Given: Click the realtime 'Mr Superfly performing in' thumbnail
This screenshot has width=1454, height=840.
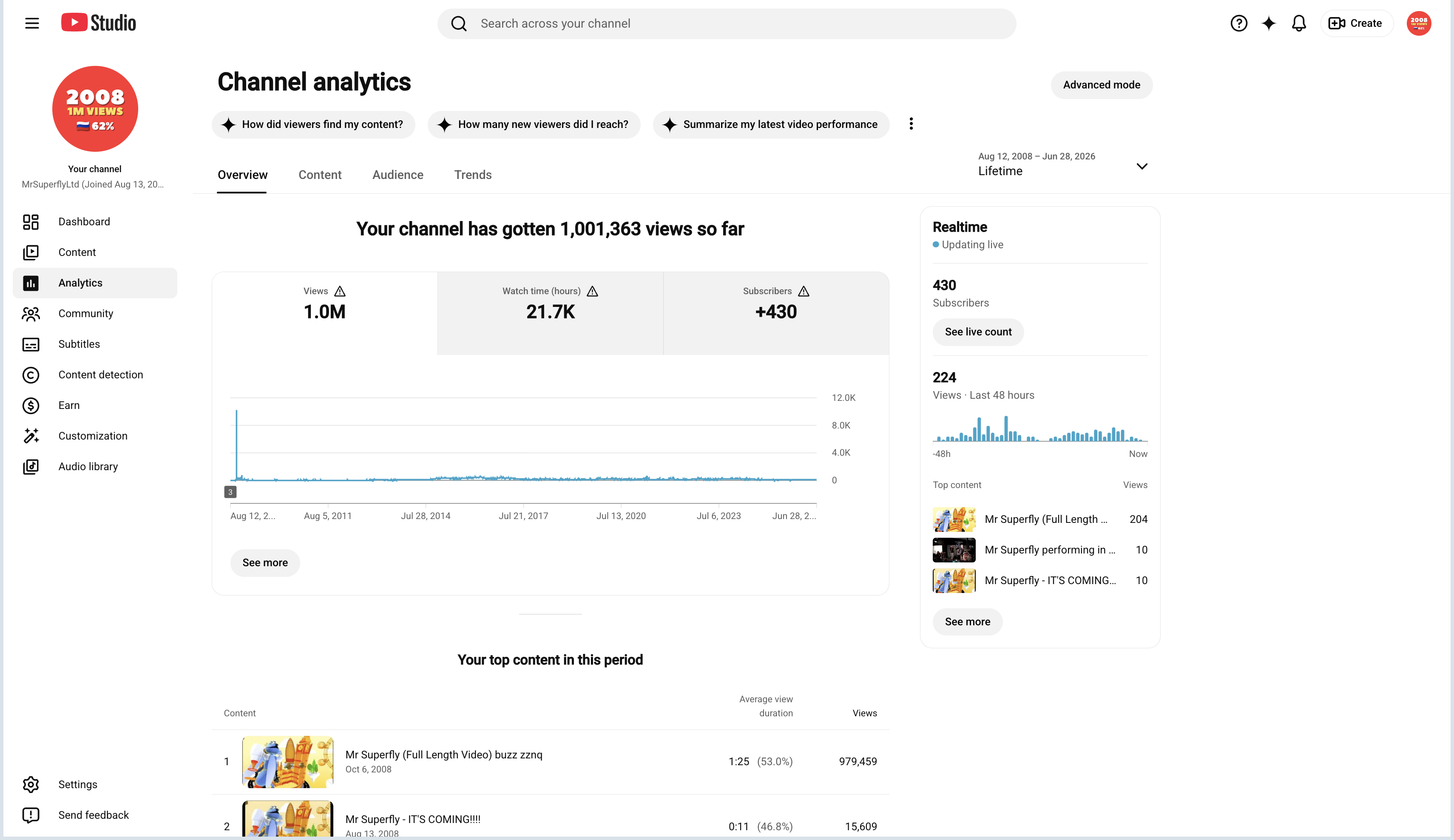Looking at the screenshot, I should click(x=954, y=550).
